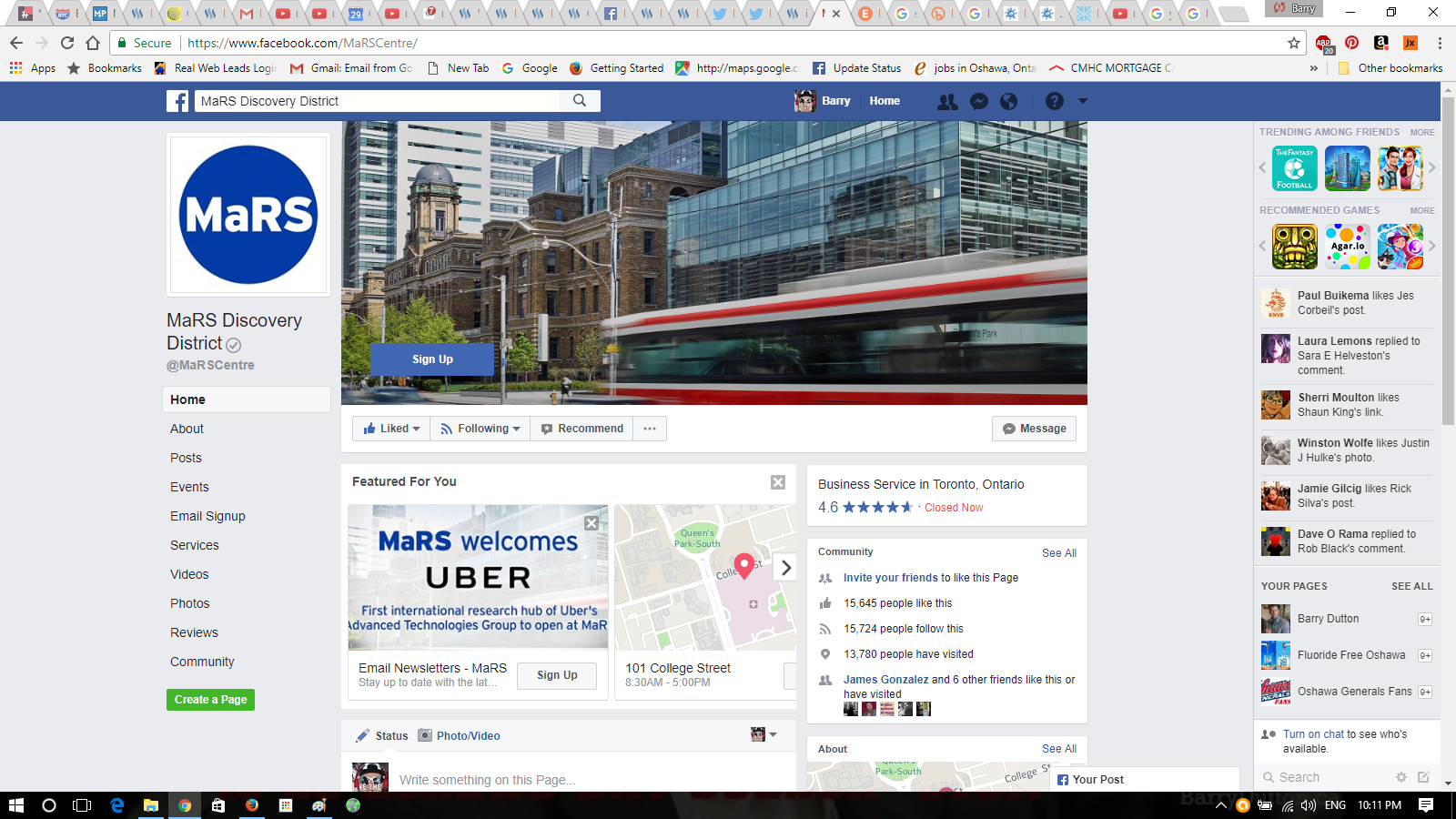Click Invite your friends link
The width and height of the screenshot is (1456, 819).
[x=890, y=578]
